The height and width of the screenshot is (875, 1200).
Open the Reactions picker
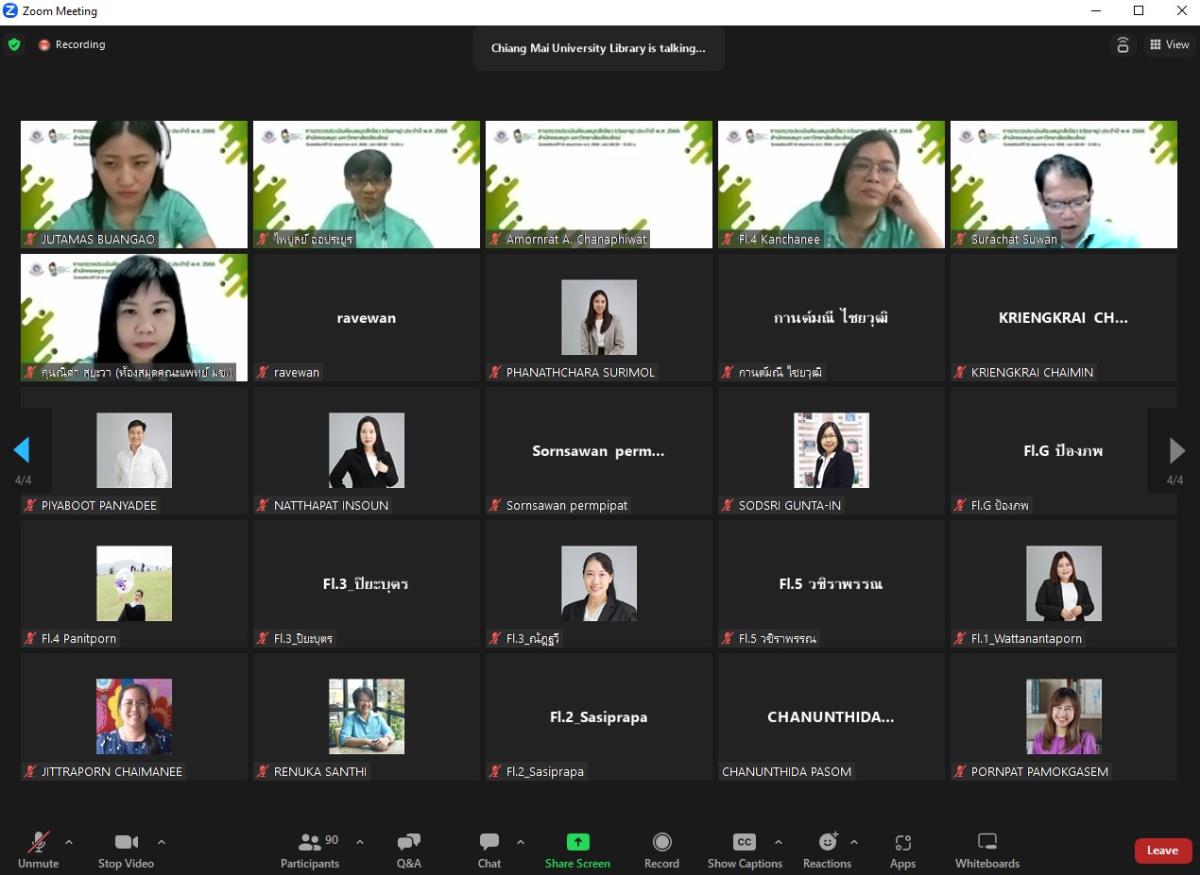pyautogui.click(x=827, y=850)
